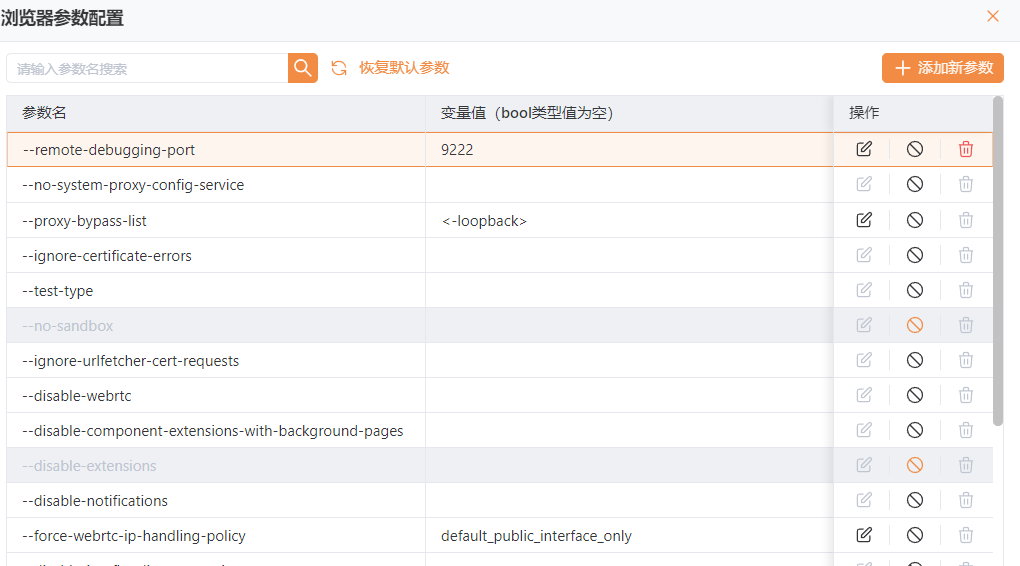Select the --no-system-proxy-config-service name

(x=133, y=185)
